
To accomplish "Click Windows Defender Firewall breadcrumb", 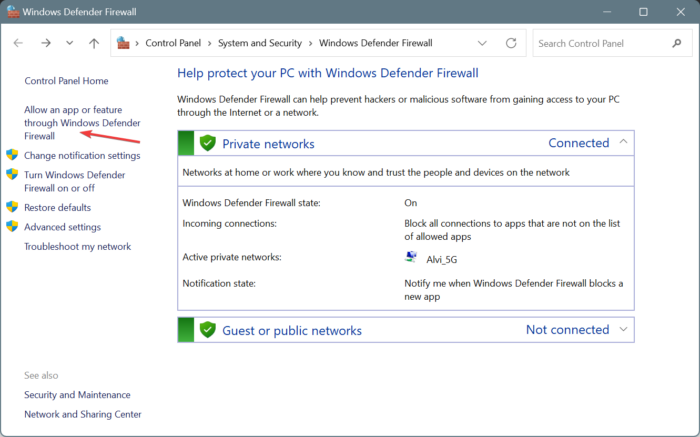I will click(375, 43).
